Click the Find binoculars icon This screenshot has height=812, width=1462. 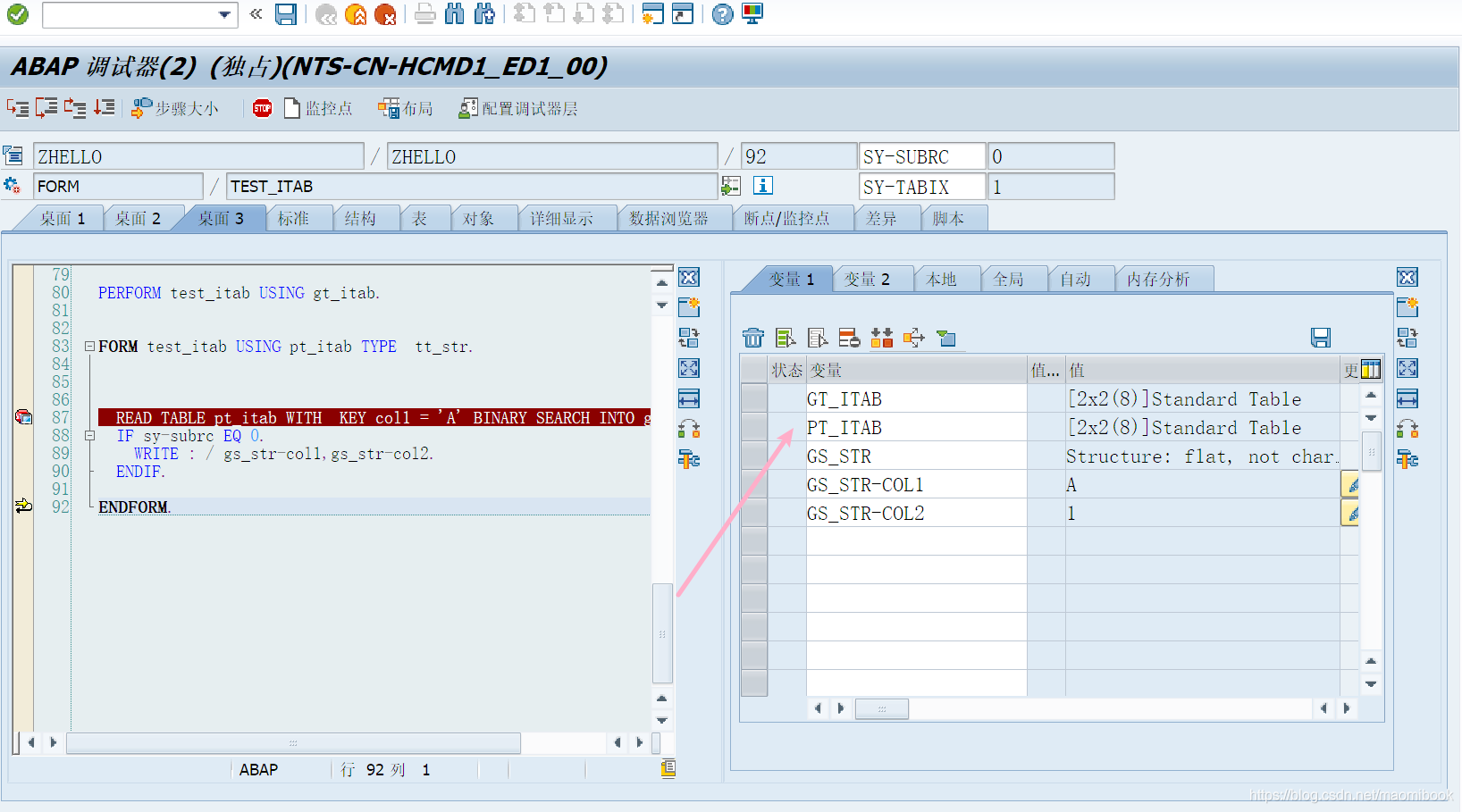[455, 14]
